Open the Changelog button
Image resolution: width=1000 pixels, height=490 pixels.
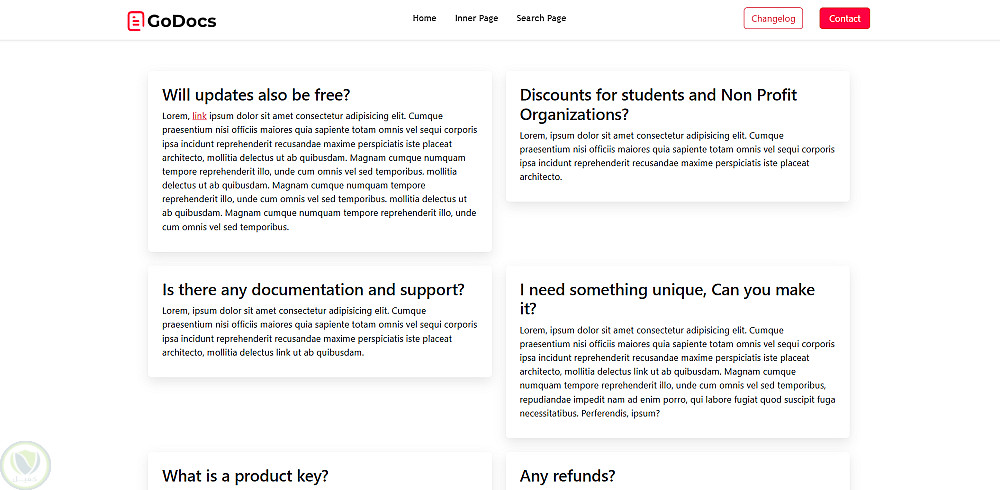click(773, 18)
